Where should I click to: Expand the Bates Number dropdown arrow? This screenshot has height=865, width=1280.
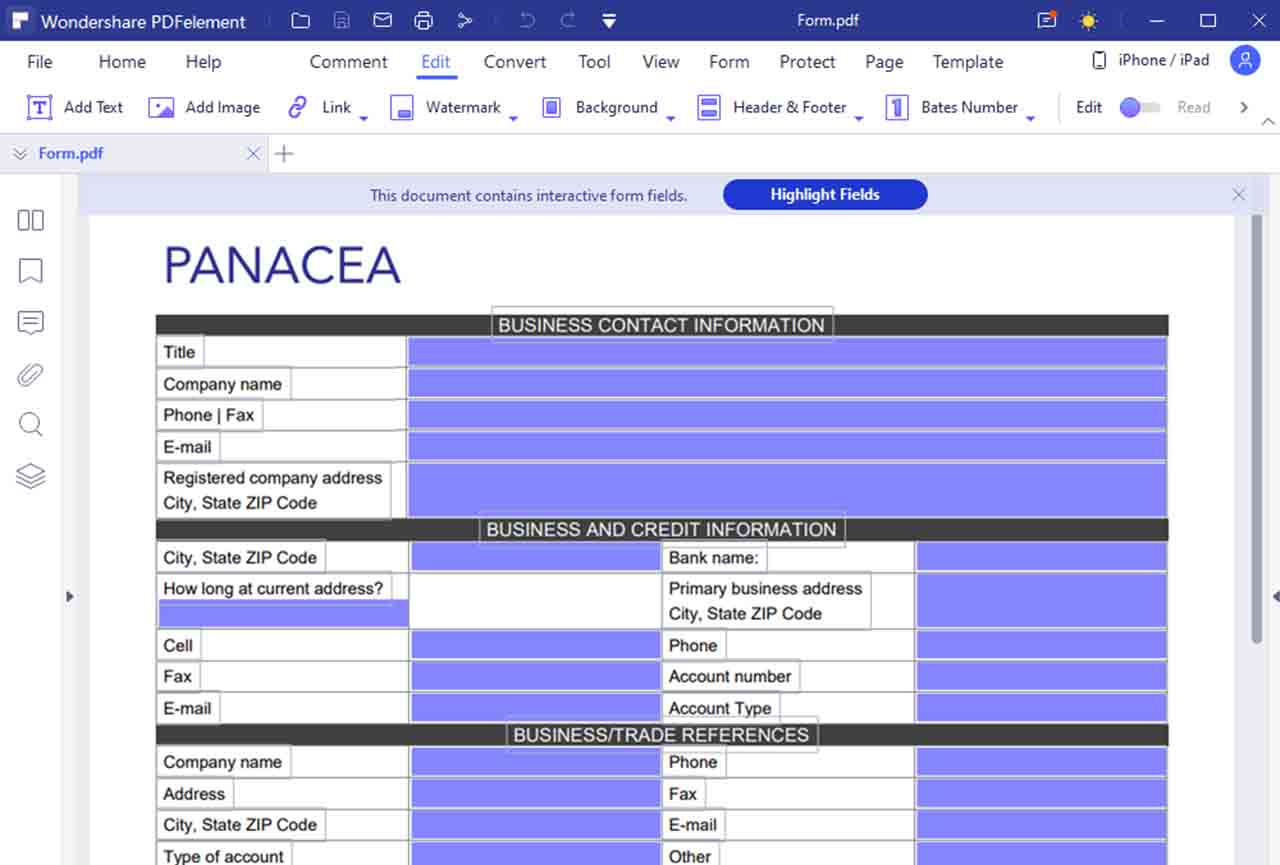[x=1031, y=118]
